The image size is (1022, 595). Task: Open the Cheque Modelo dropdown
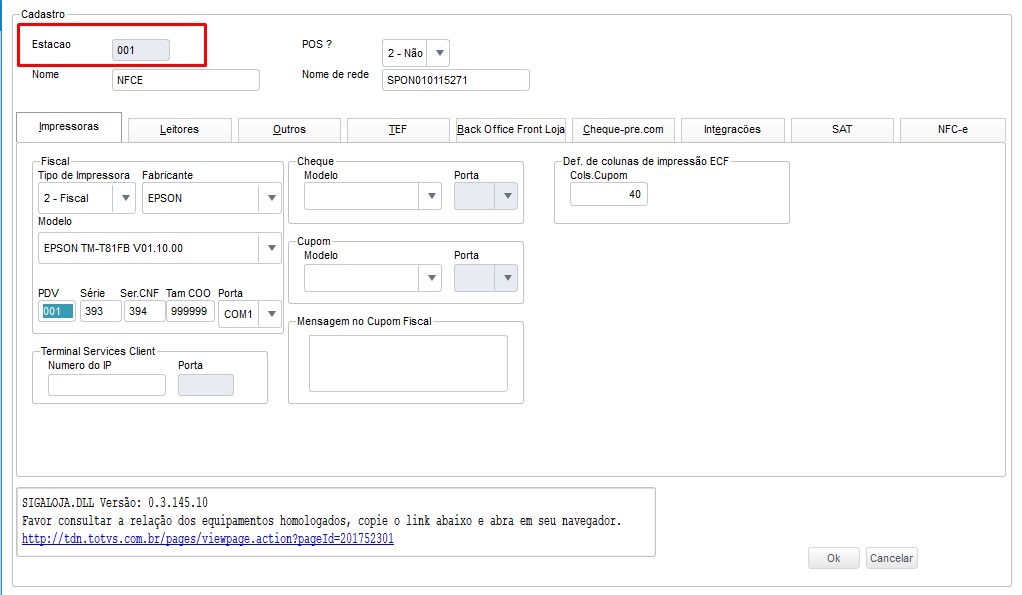pos(432,196)
